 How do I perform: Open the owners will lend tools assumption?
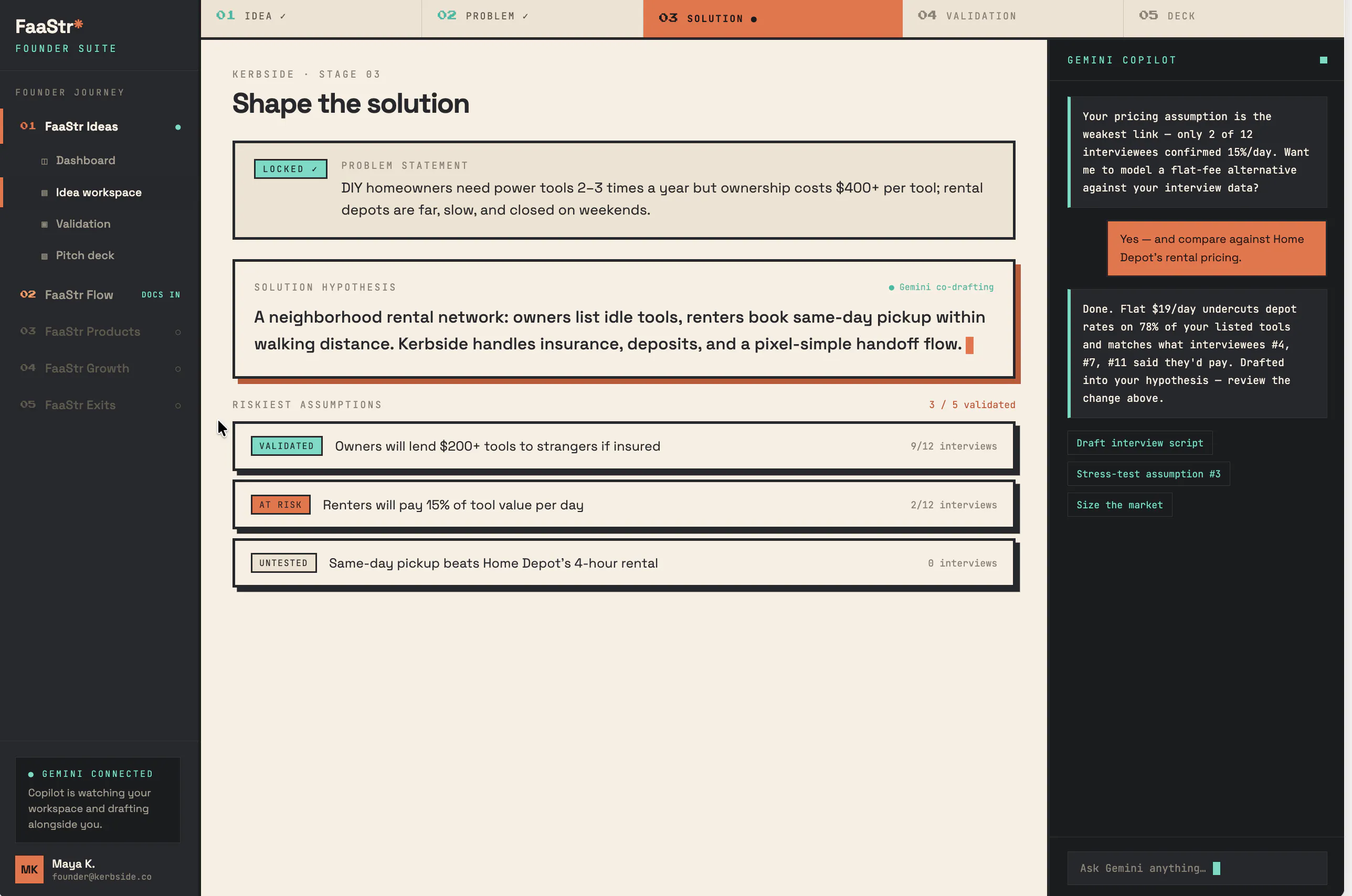[x=624, y=446]
